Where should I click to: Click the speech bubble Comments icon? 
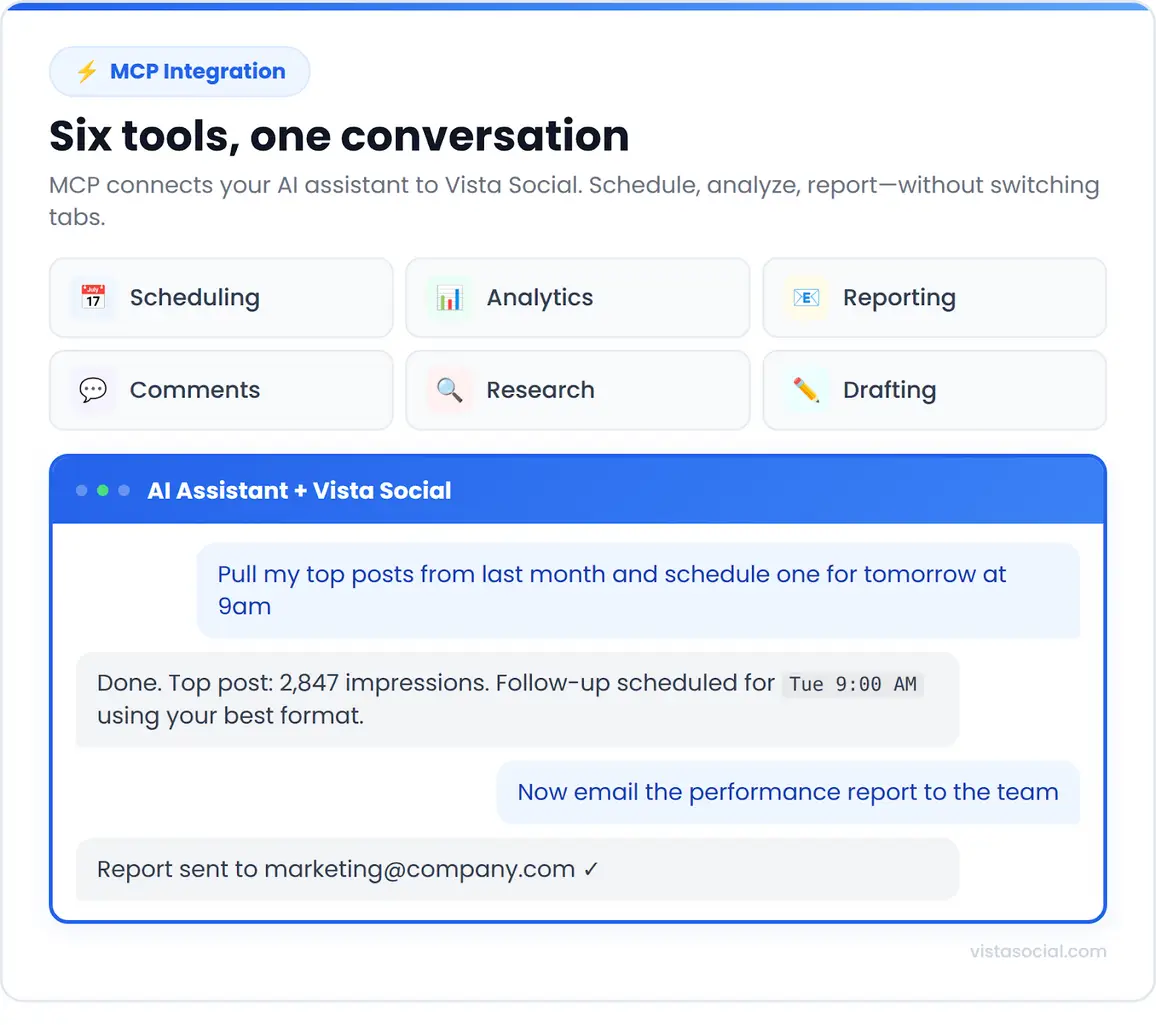point(93,390)
